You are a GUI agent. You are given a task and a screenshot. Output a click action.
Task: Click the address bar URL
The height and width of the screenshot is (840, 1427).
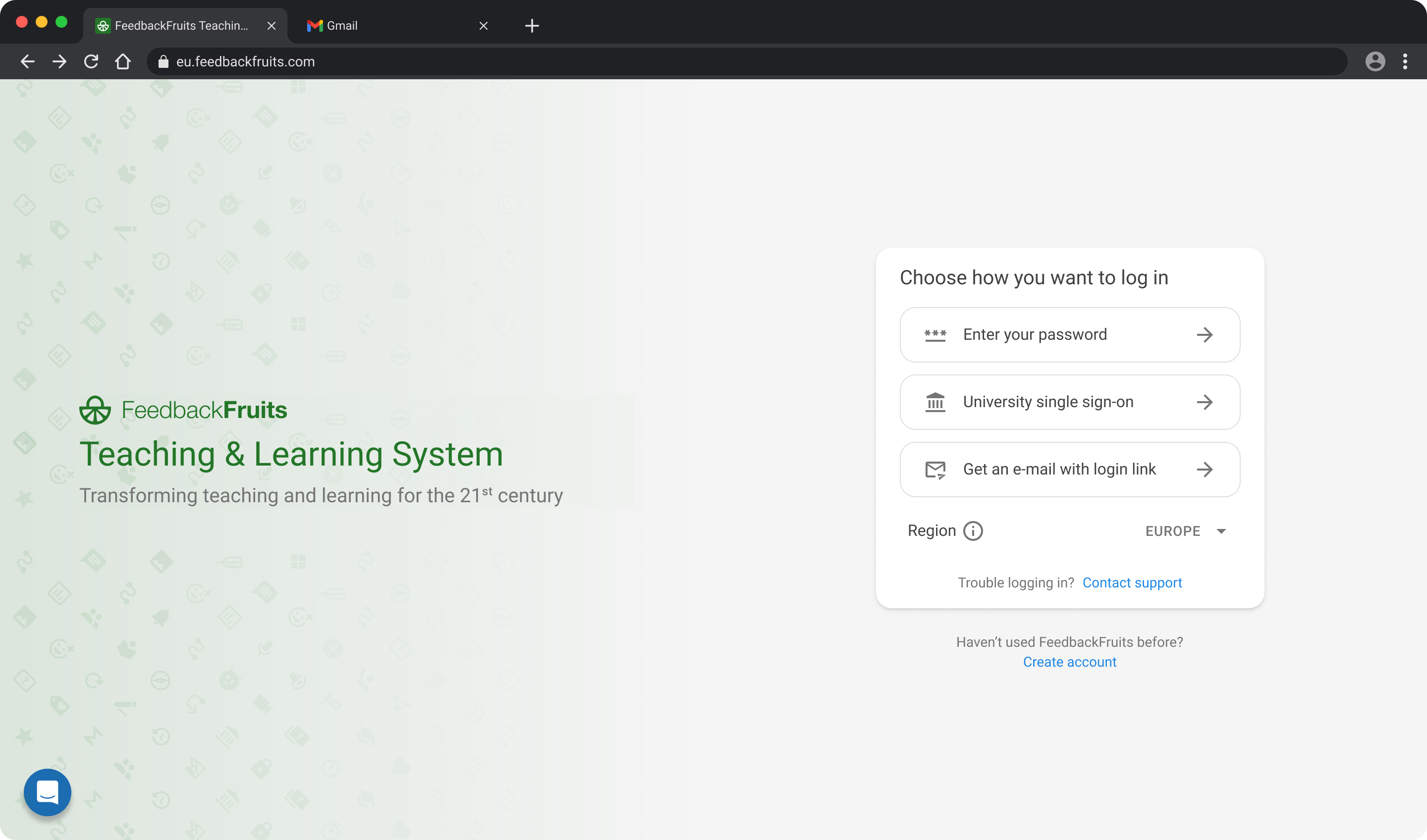[245, 61]
